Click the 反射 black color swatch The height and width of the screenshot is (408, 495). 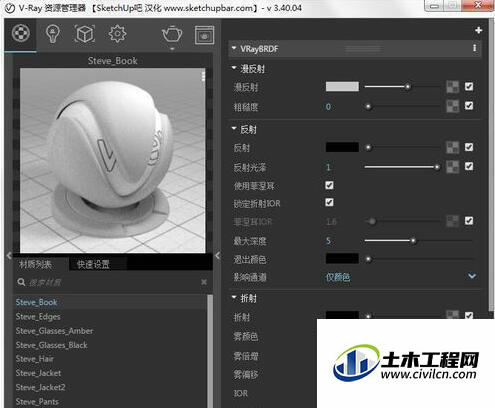tap(342, 147)
